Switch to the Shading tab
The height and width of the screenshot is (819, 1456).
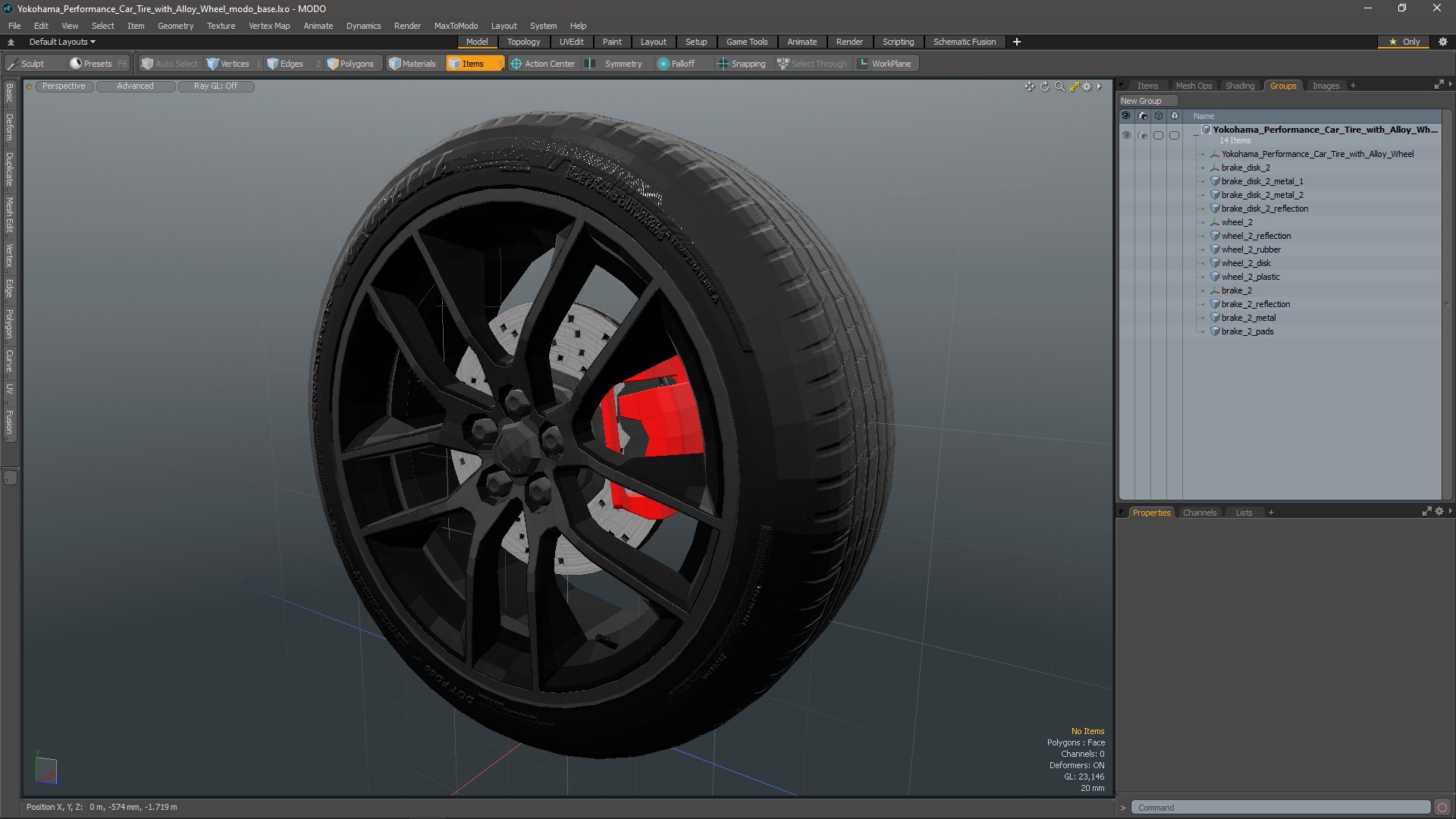(1240, 86)
